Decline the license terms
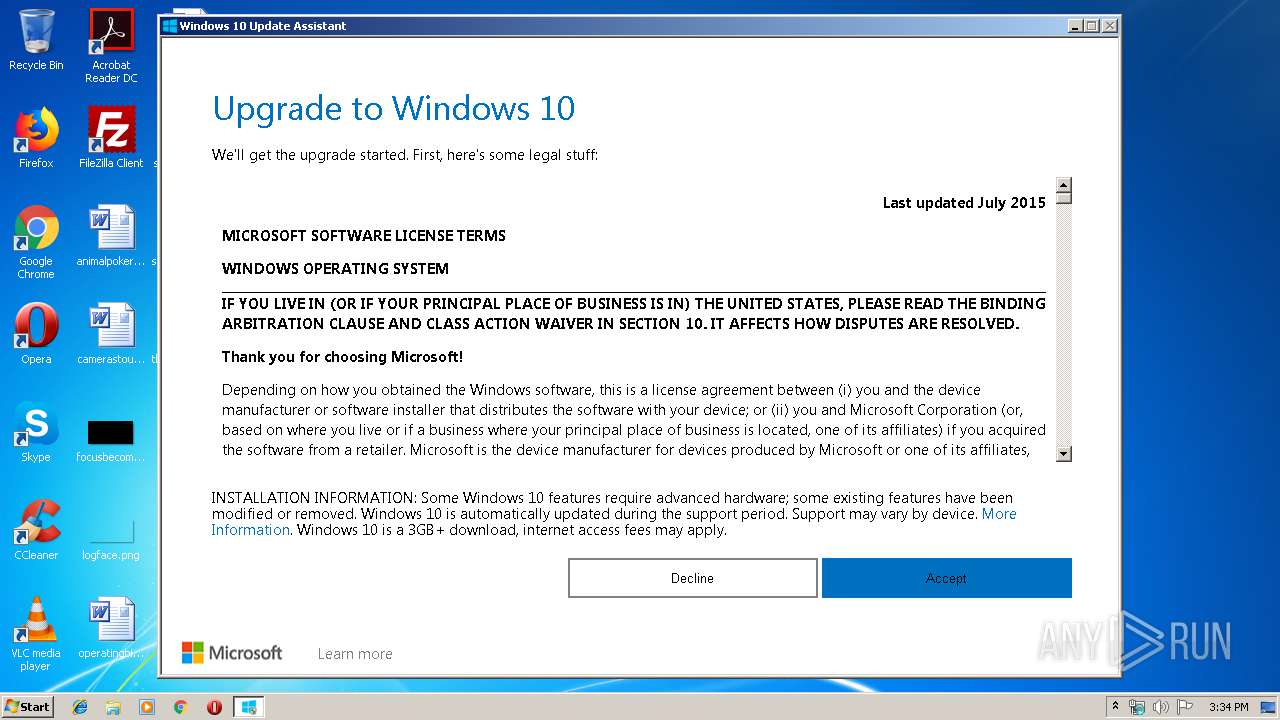 692,578
